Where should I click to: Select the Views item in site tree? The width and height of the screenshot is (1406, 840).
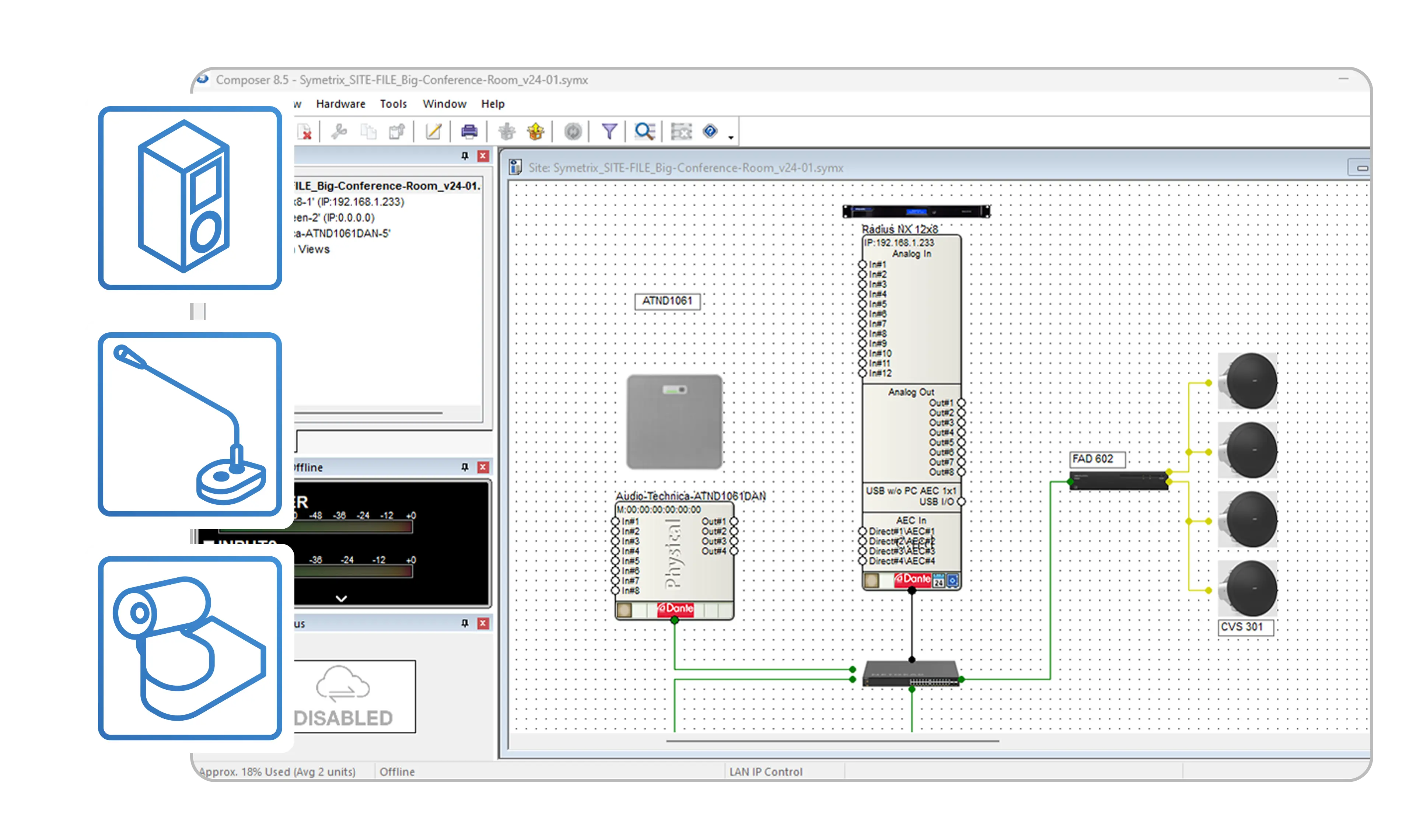tap(314, 249)
